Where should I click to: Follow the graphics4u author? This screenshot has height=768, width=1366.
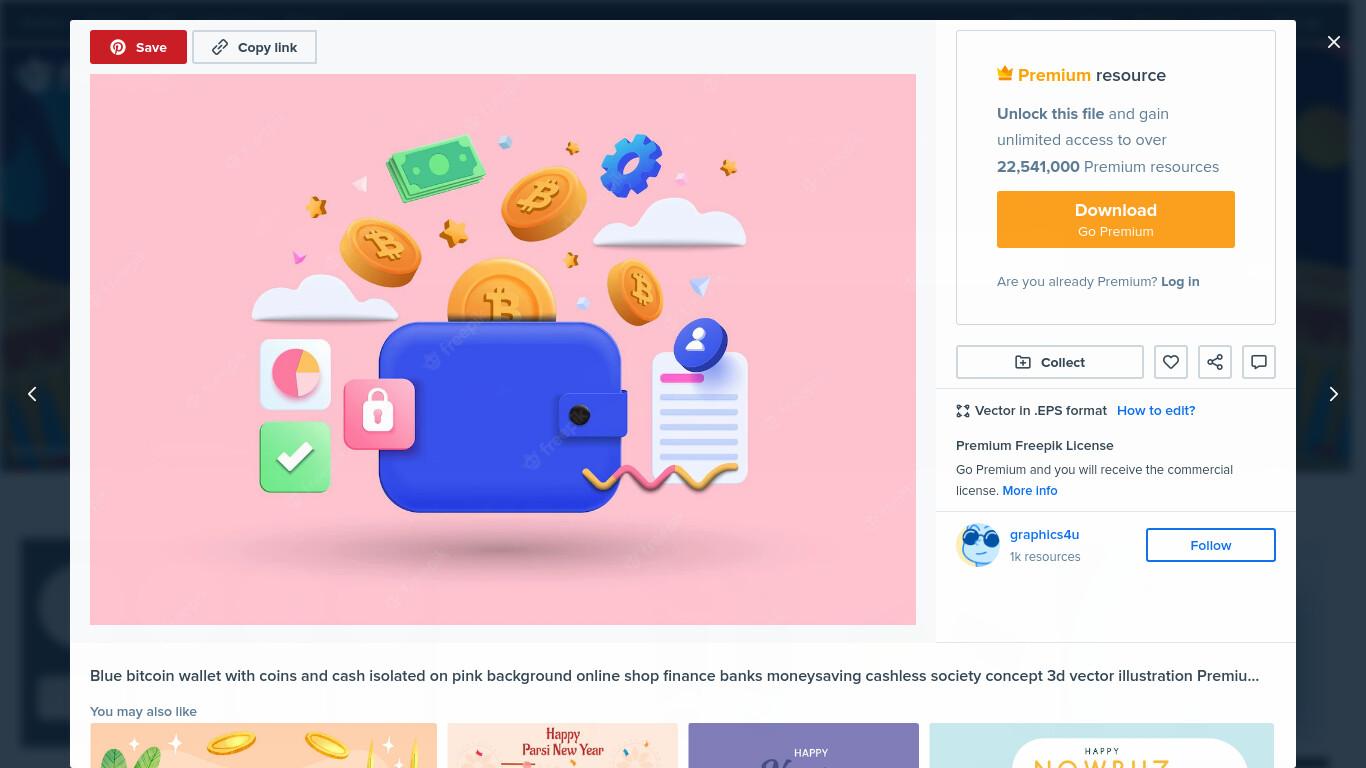pyautogui.click(x=1210, y=545)
